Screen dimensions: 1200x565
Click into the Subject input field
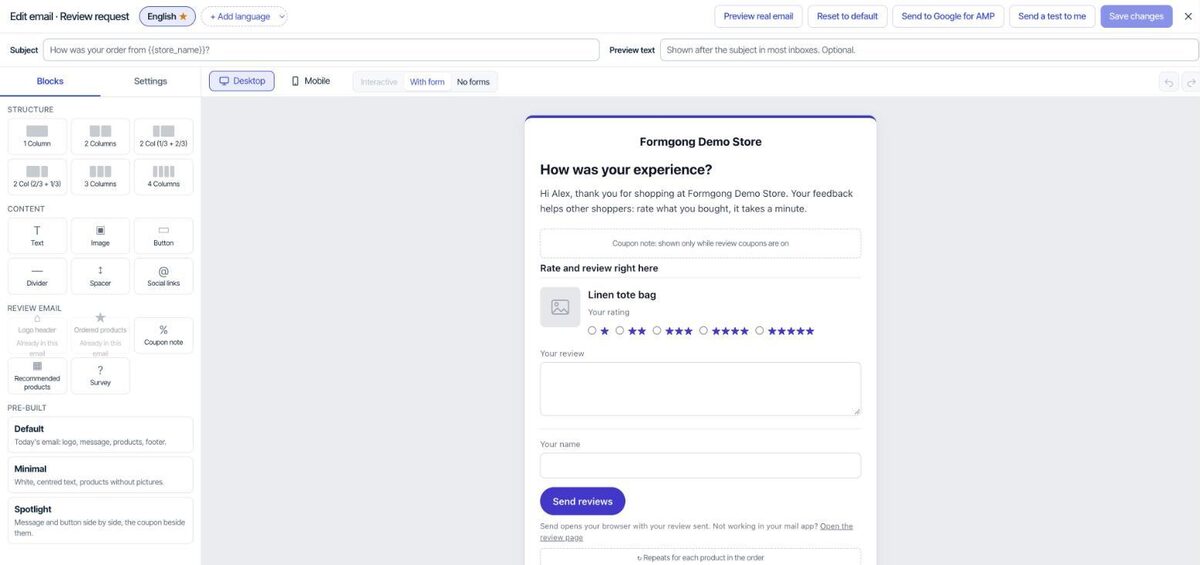tap(321, 50)
